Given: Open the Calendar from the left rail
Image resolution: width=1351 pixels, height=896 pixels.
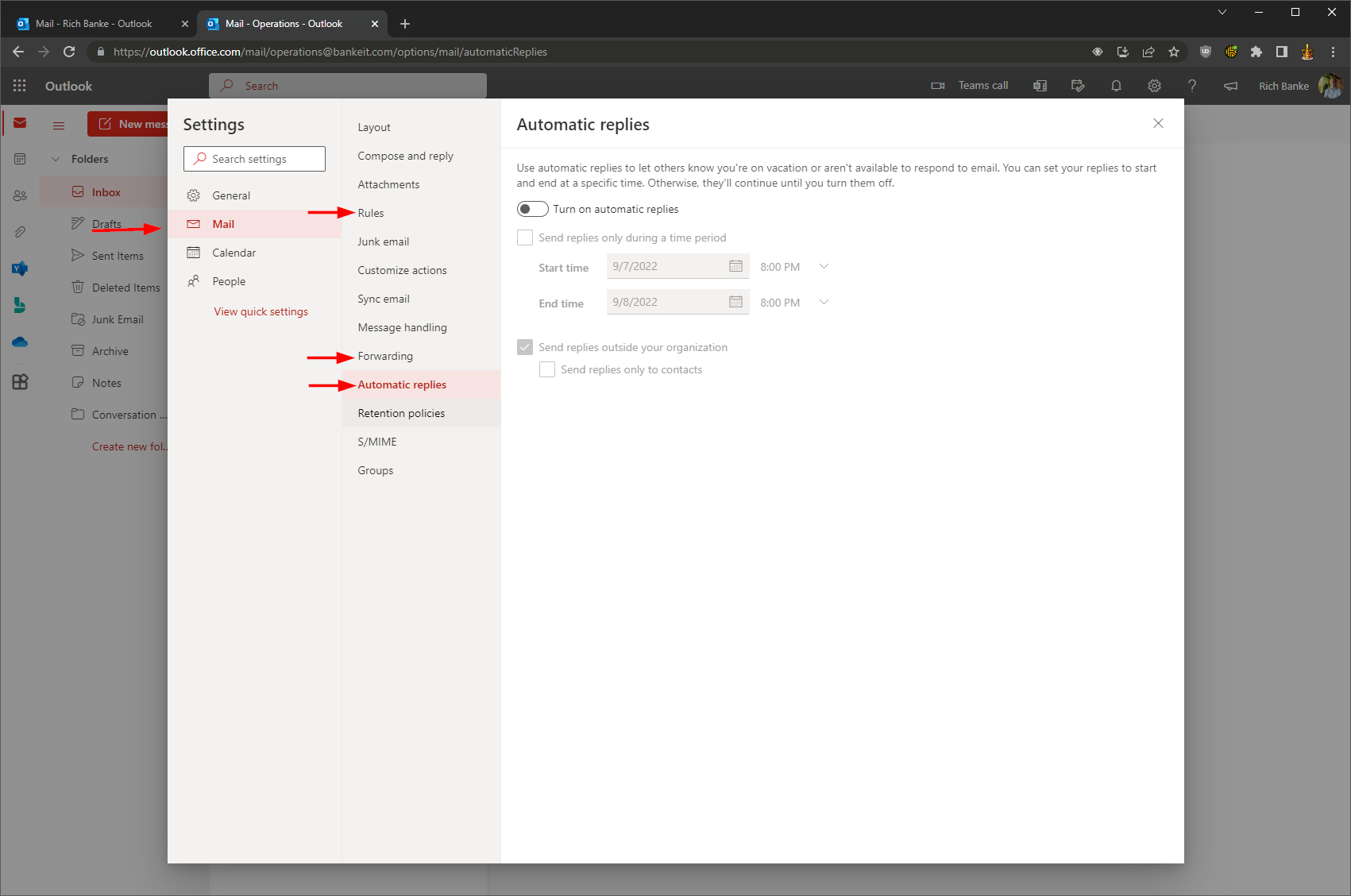Looking at the screenshot, I should (x=19, y=158).
